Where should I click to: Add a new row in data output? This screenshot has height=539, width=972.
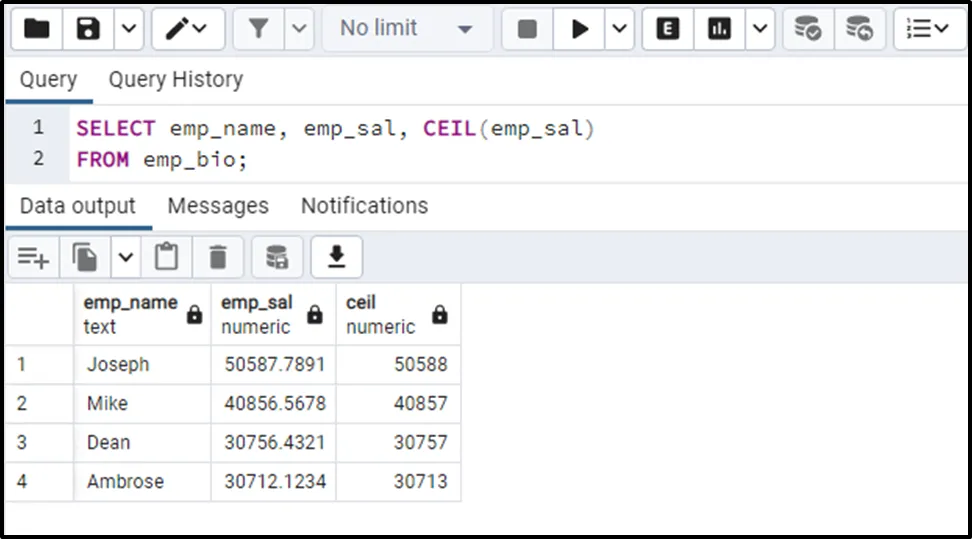pyautogui.click(x=33, y=258)
